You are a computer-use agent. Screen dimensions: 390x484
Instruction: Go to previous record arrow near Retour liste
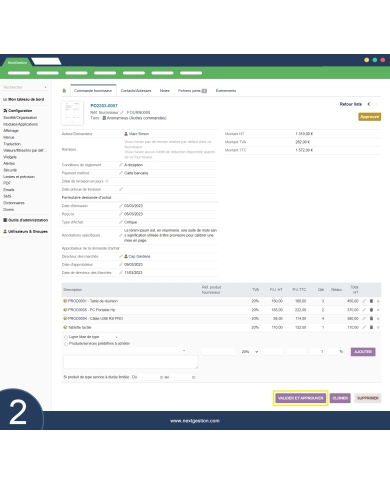[x=369, y=104]
